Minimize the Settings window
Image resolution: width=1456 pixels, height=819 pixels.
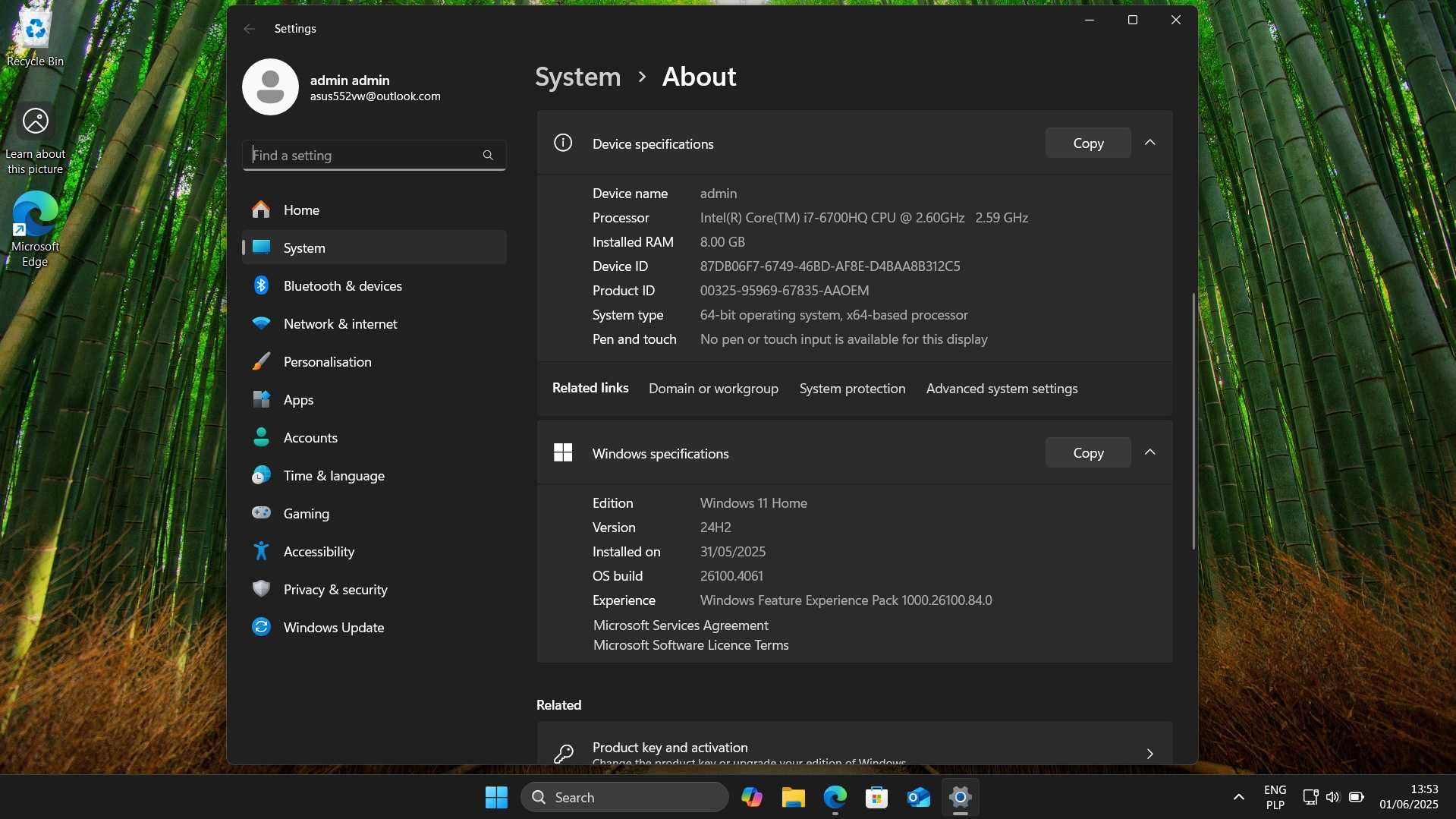point(1090,20)
